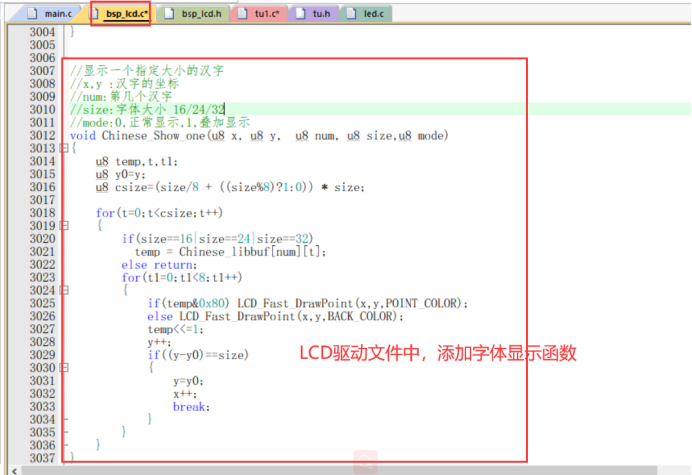Click the 'break;' keyword
The image size is (692, 475).
pyautogui.click(x=191, y=407)
